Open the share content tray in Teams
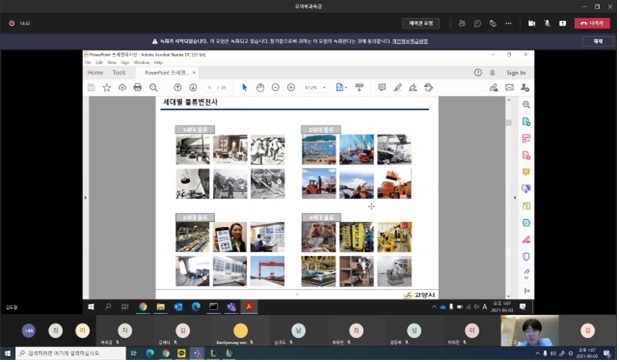This screenshot has width=619, height=362. [563, 23]
